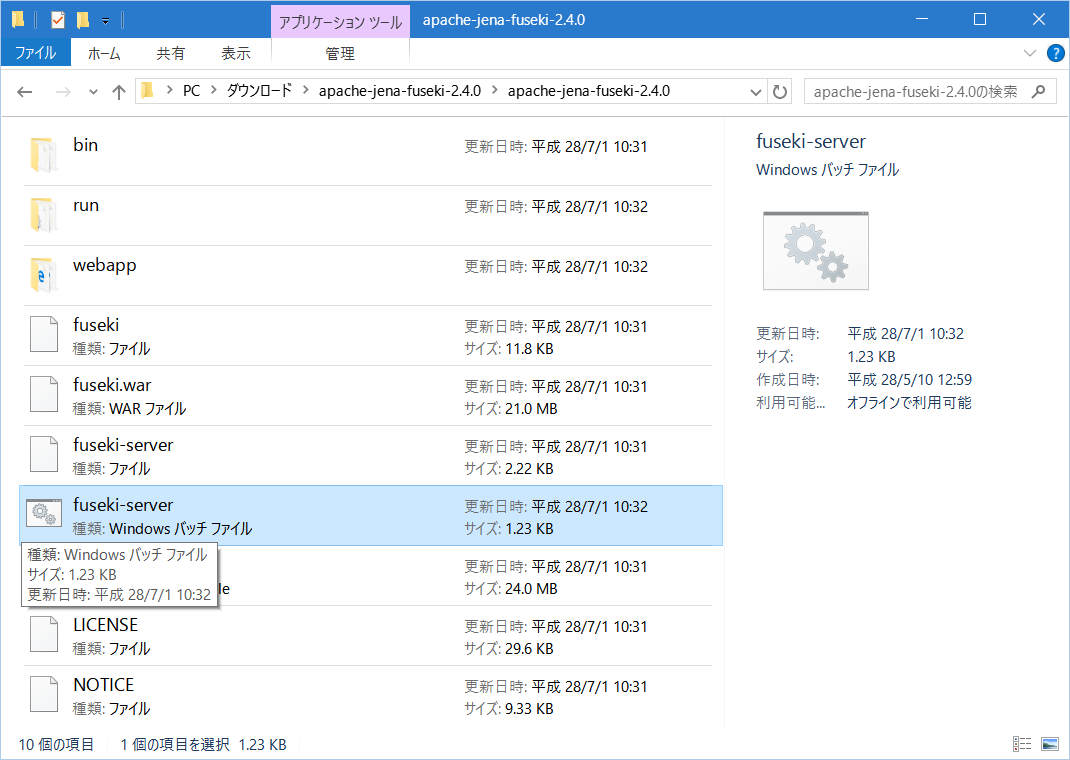The width and height of the screenshot is (1070, 760).
Task: Switch to details view using the status bar icon
Action: pos(1022,743)
